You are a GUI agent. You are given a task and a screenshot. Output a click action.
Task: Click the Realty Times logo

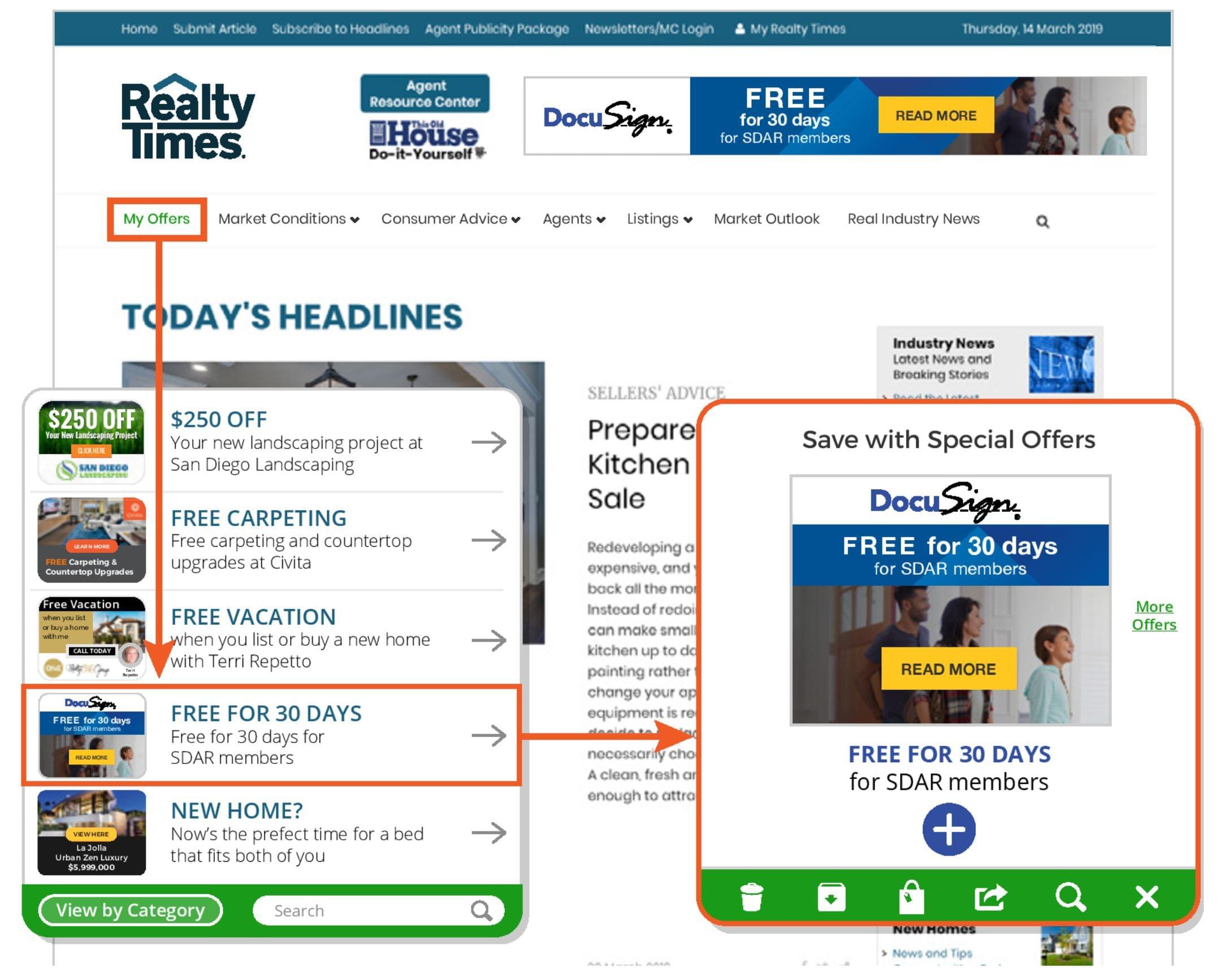click(187, 116)
